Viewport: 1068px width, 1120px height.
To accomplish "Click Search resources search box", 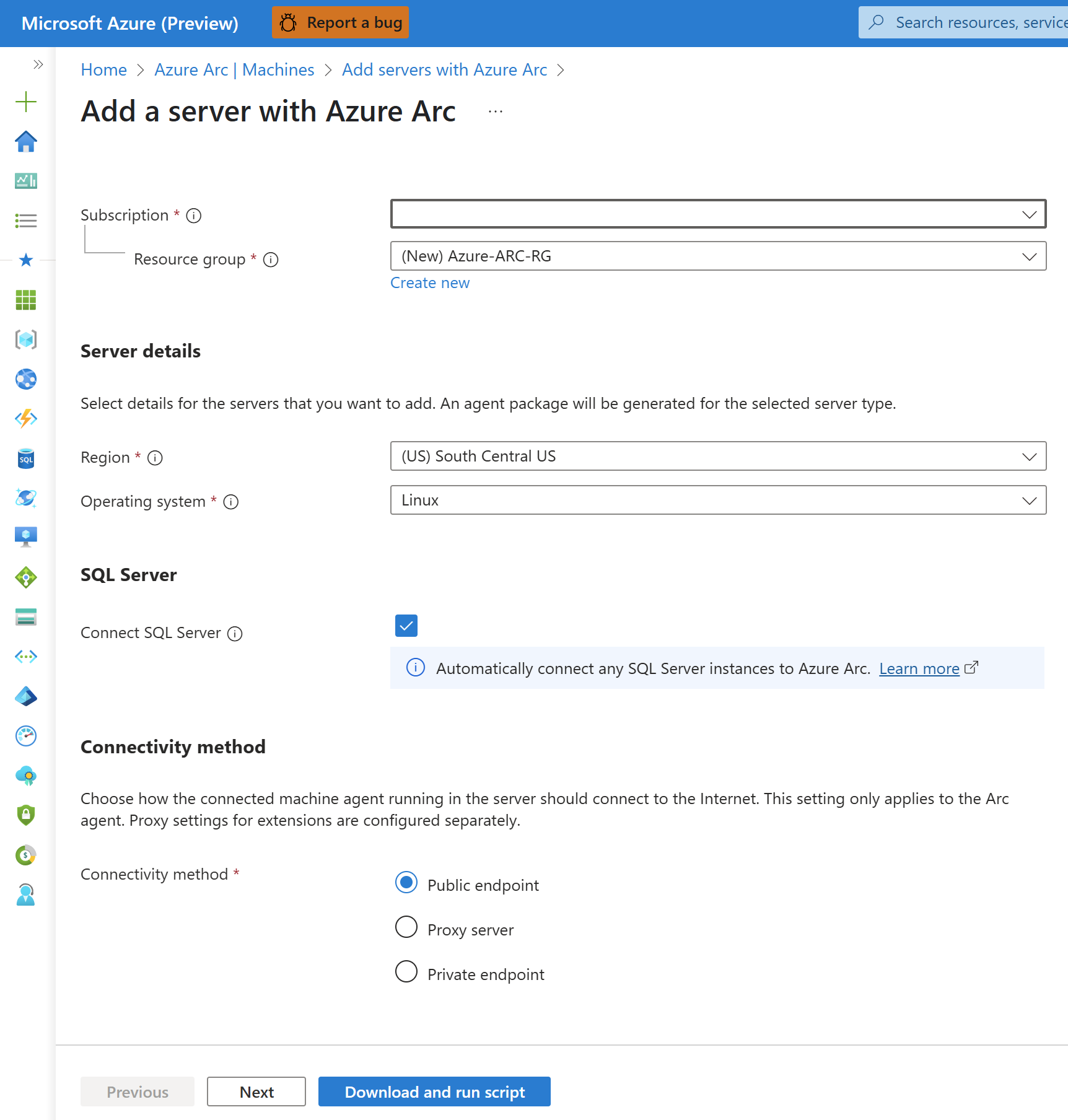I will pos(963,22).
